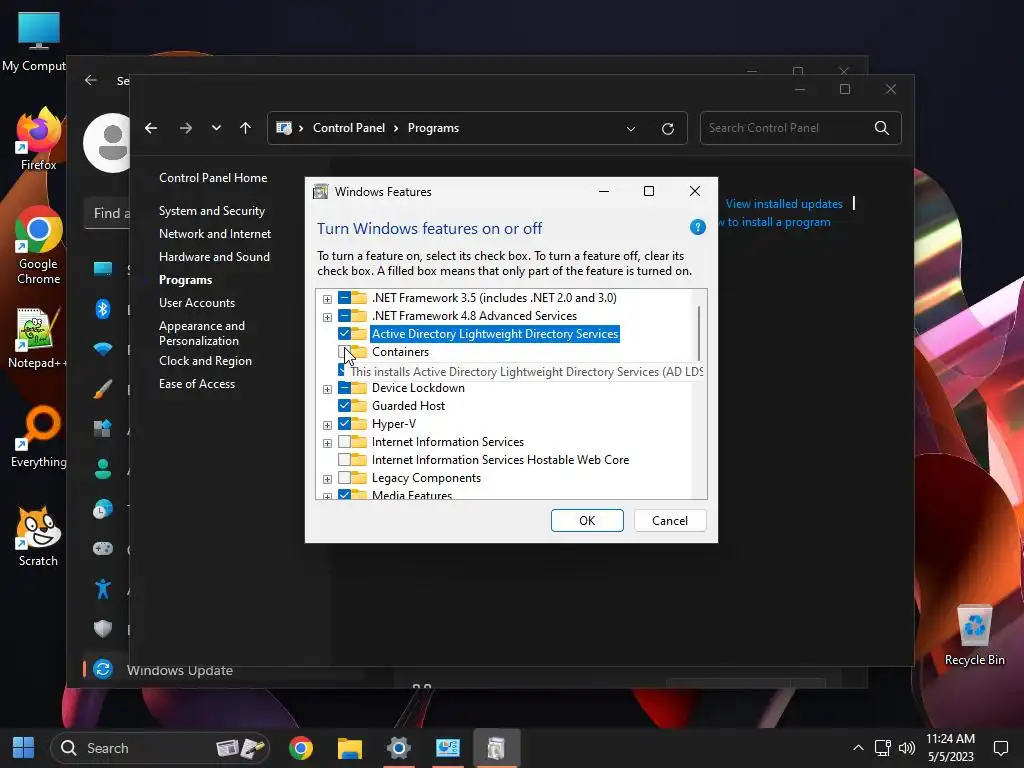Open Network wifi icon in Settings sidebar
The width and height of the screenshot is (1024, 768).
[x=103, y=349]
